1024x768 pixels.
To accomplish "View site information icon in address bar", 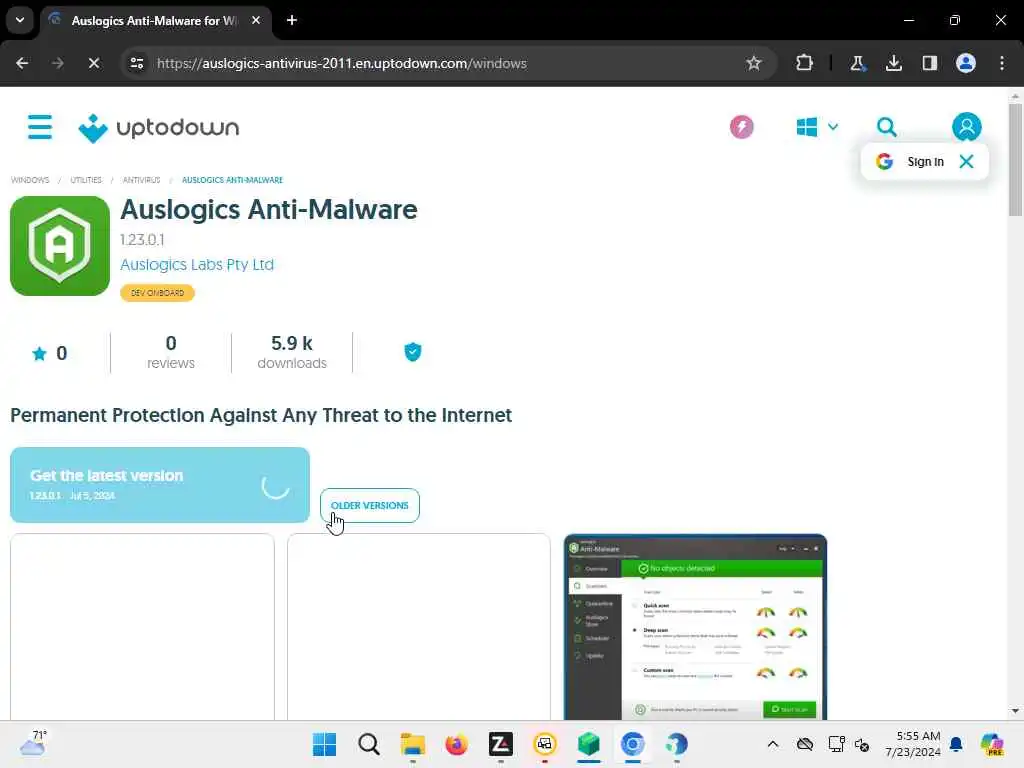I will click(136, 63).
